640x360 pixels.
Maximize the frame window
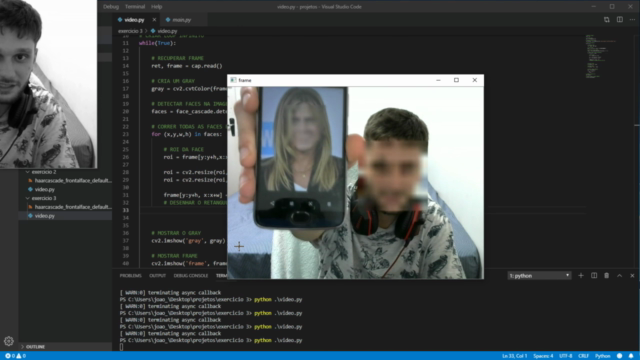coord(456,80)
